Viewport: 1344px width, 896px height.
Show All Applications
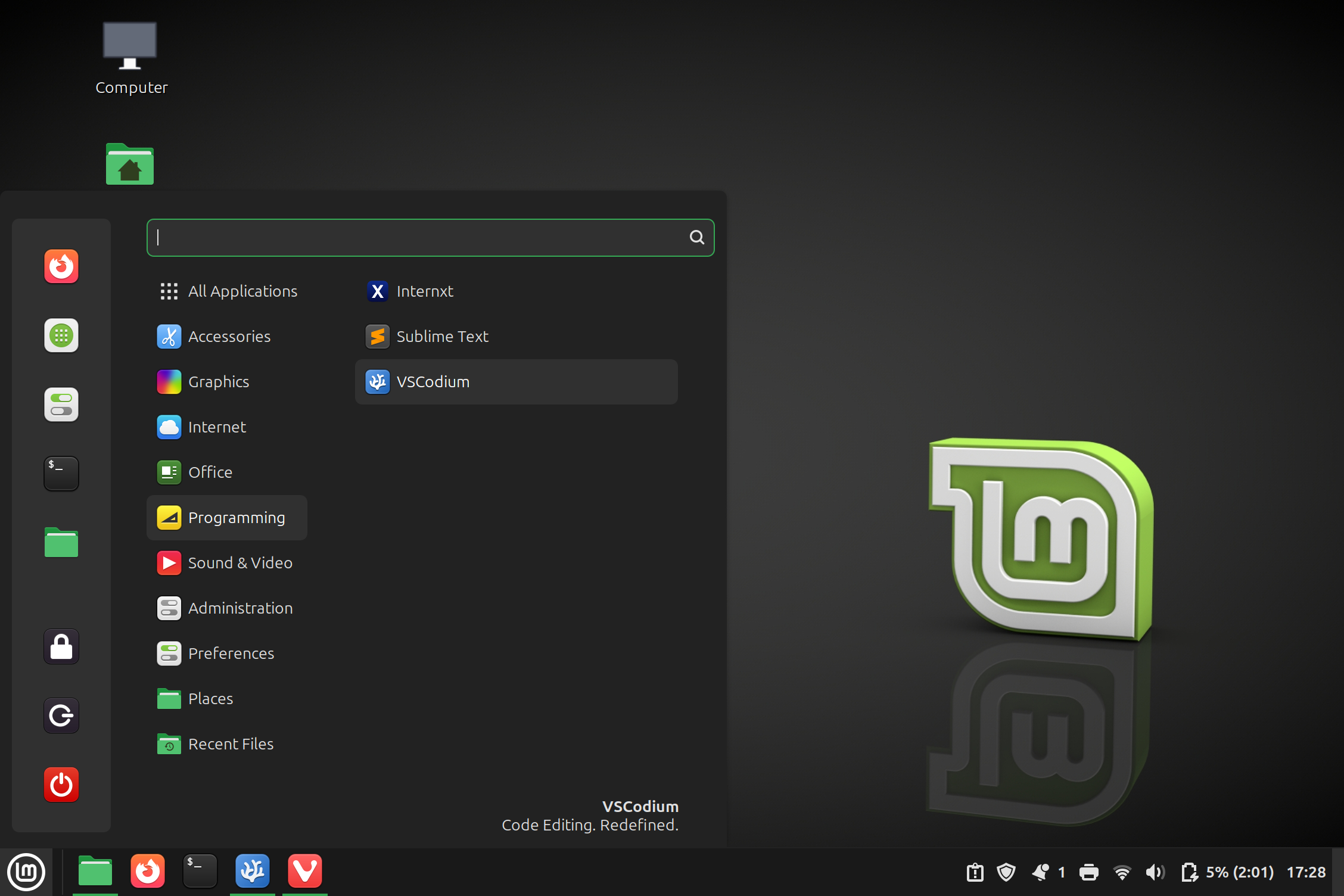[243, 291]
